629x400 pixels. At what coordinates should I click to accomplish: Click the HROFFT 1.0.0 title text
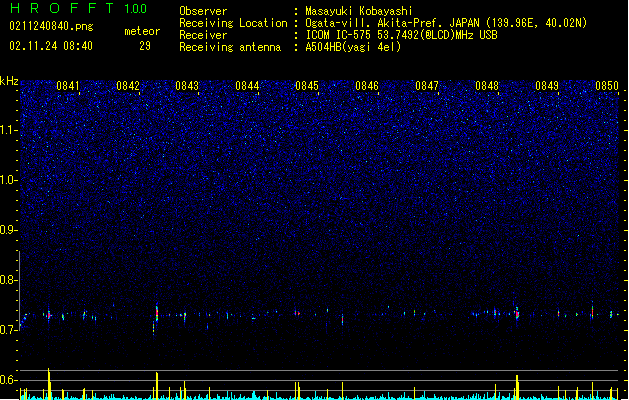point(79,8)
